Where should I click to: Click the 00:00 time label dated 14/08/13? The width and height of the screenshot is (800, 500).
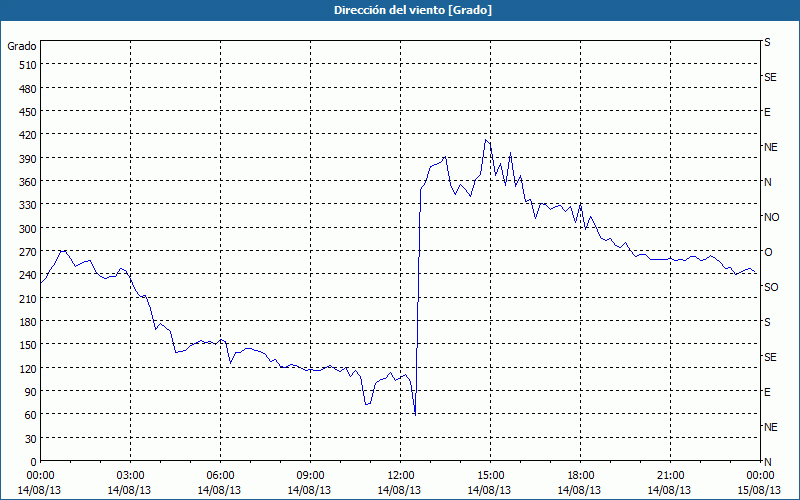[x=40, y=476]
